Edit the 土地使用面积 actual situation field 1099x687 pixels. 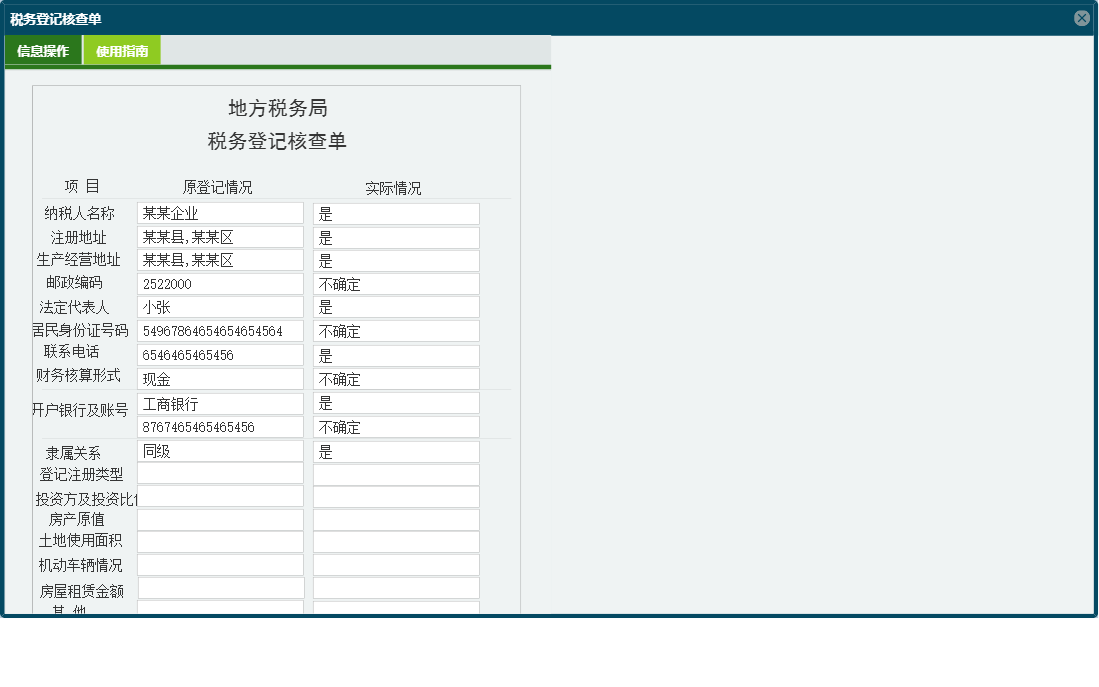pyautogui.click(x=395, y=541)
